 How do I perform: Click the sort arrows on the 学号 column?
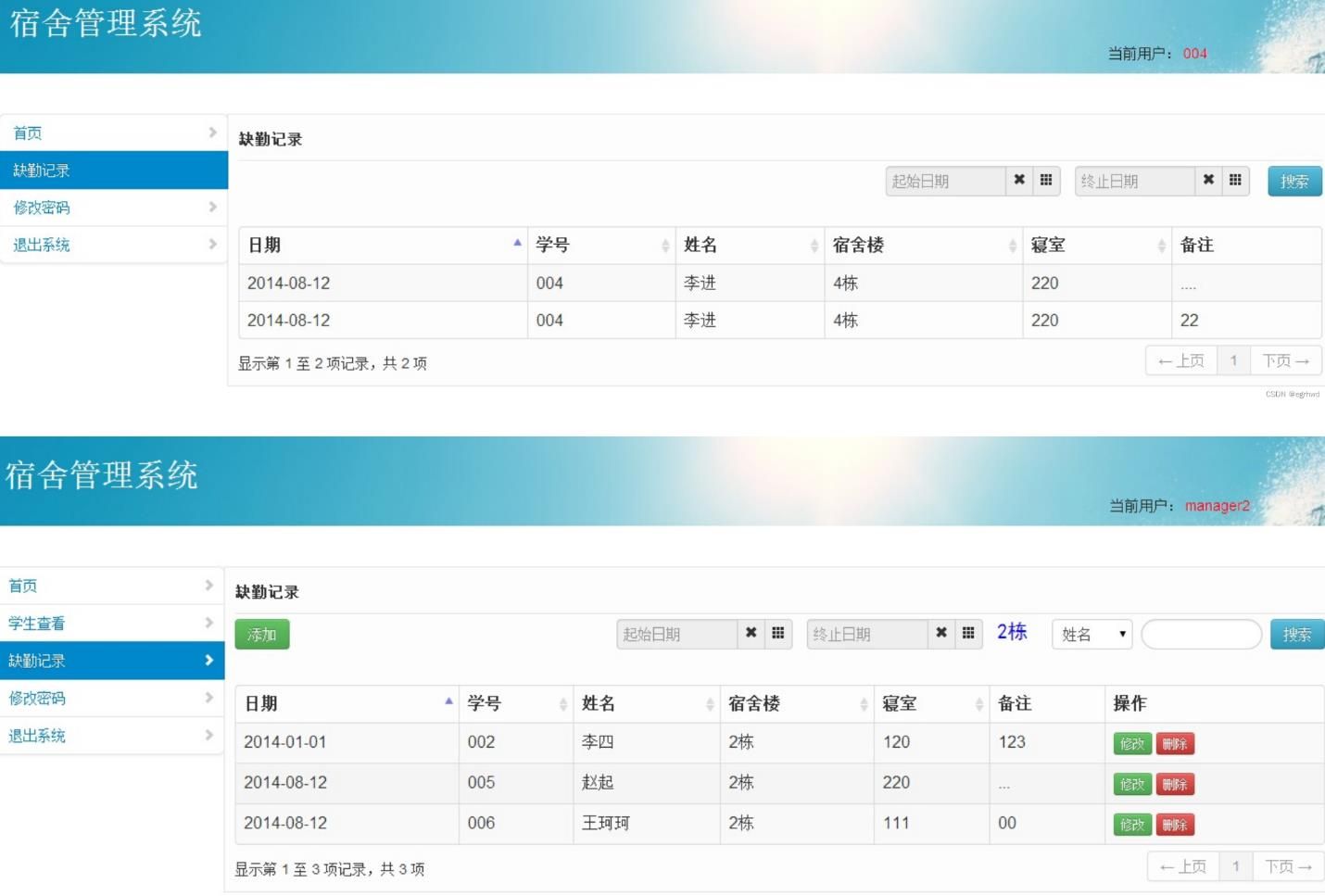coord(665,245)
